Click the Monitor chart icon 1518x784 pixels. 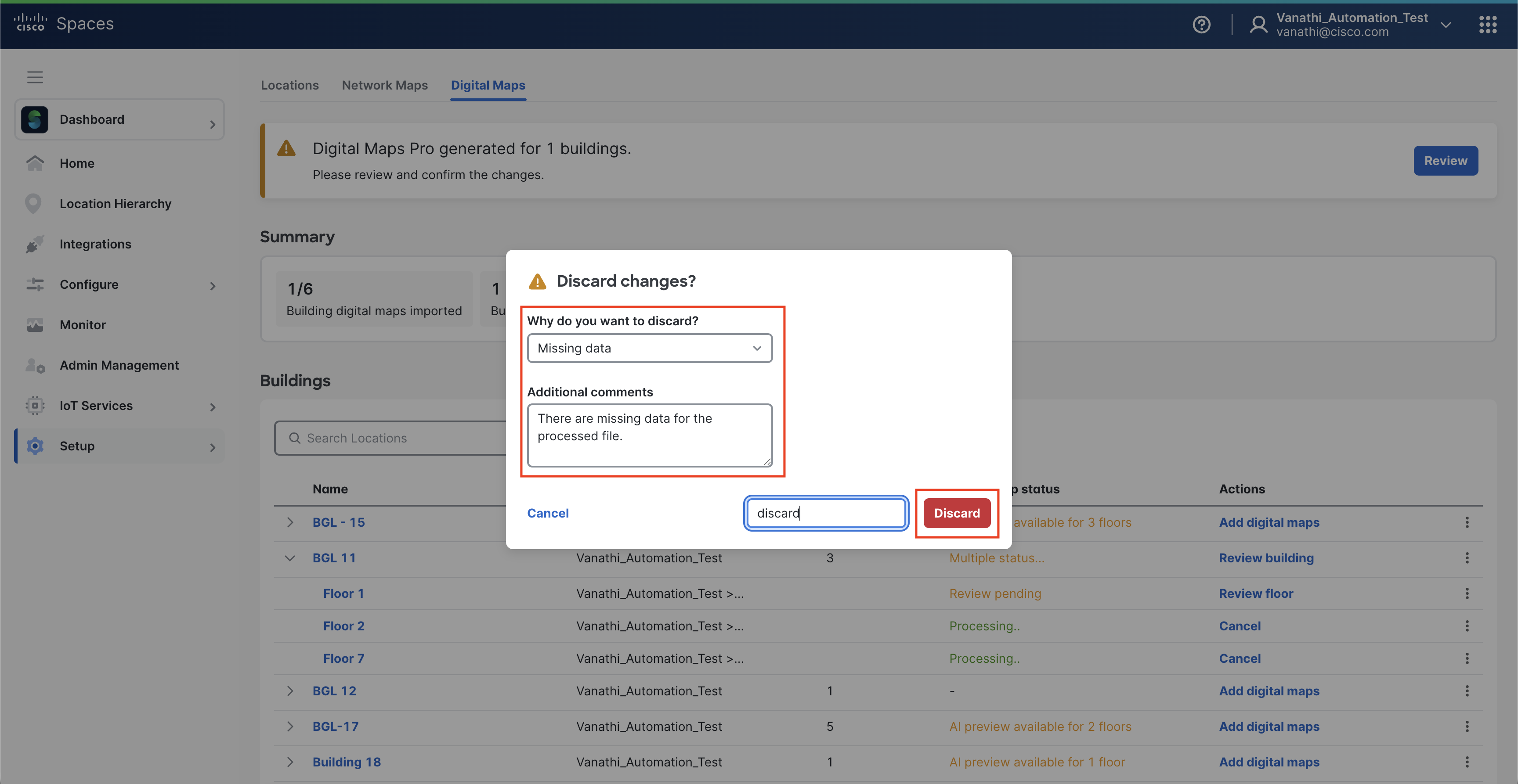click(x=35, y=324)
